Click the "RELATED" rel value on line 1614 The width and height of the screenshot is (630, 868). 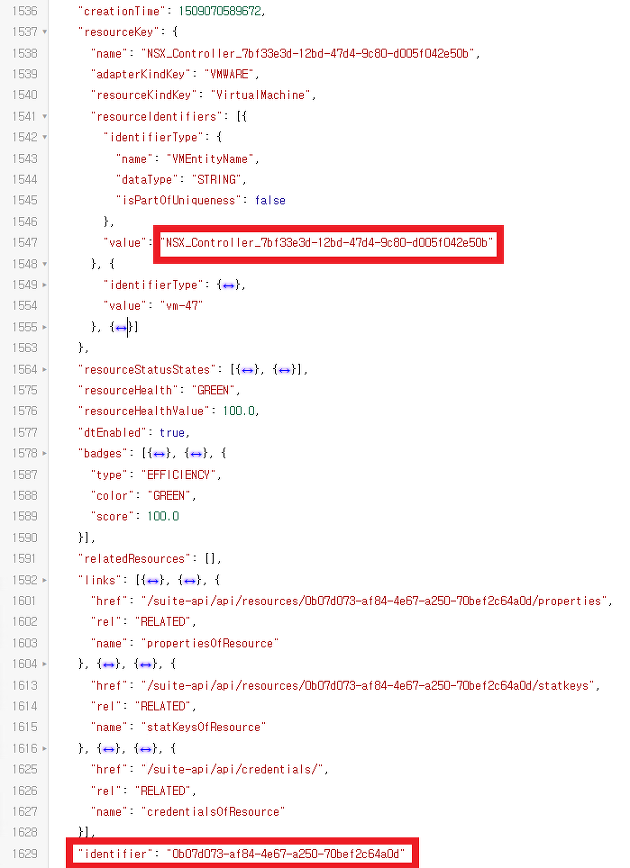pos(163,707)
